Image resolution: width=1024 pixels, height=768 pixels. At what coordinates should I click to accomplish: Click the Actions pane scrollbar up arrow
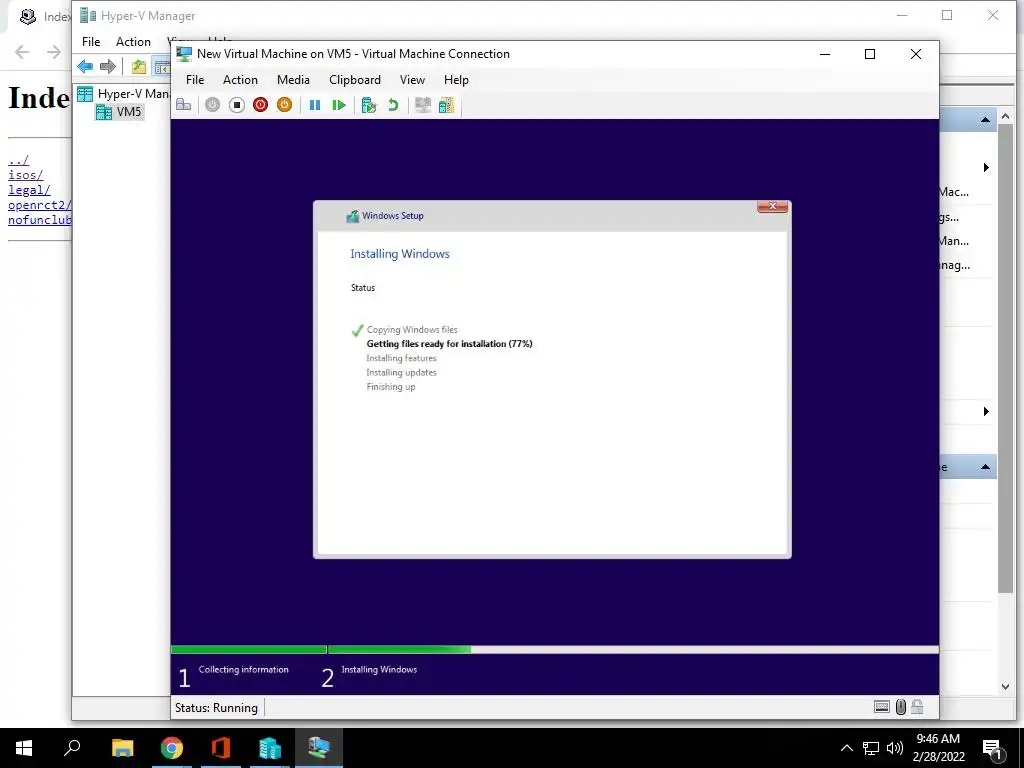(x=1006, y=116)
